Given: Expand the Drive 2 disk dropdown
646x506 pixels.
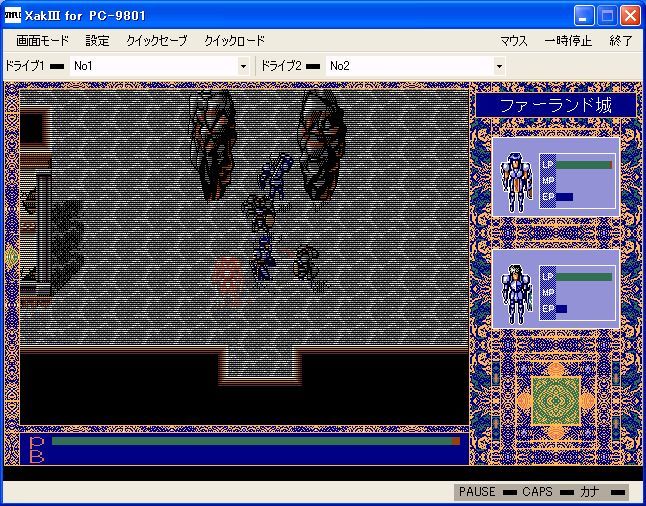Looking at the screenshot, I should click(499, 66).
